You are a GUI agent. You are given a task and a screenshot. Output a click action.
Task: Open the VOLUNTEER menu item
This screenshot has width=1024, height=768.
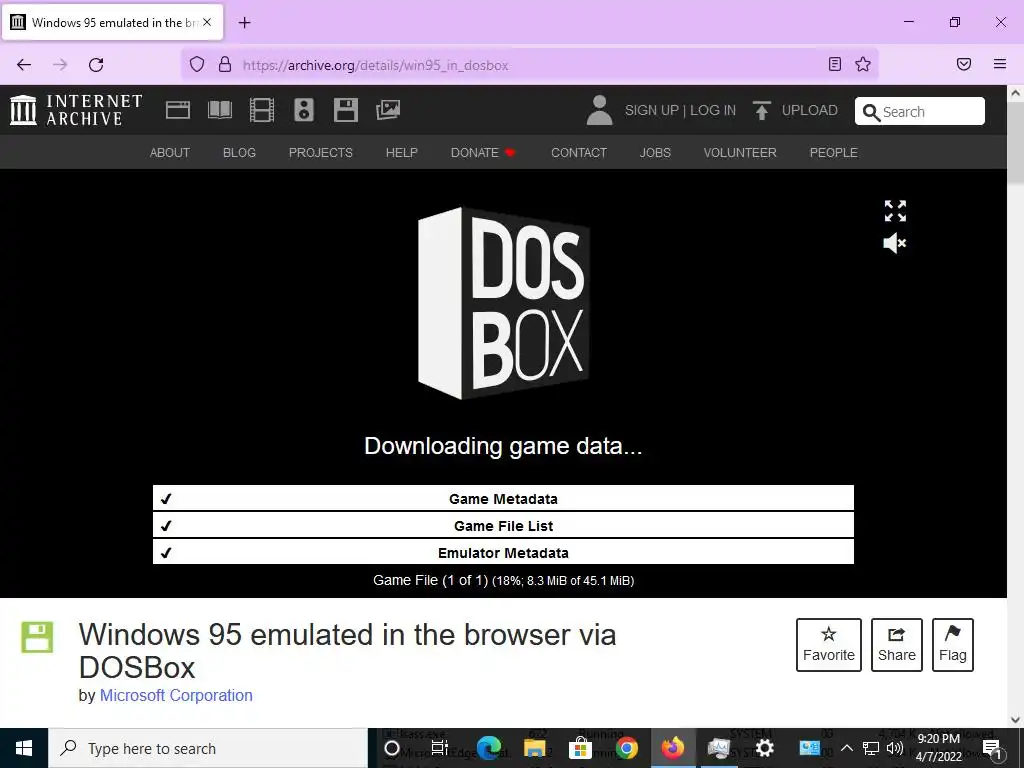tap(740, 153)
